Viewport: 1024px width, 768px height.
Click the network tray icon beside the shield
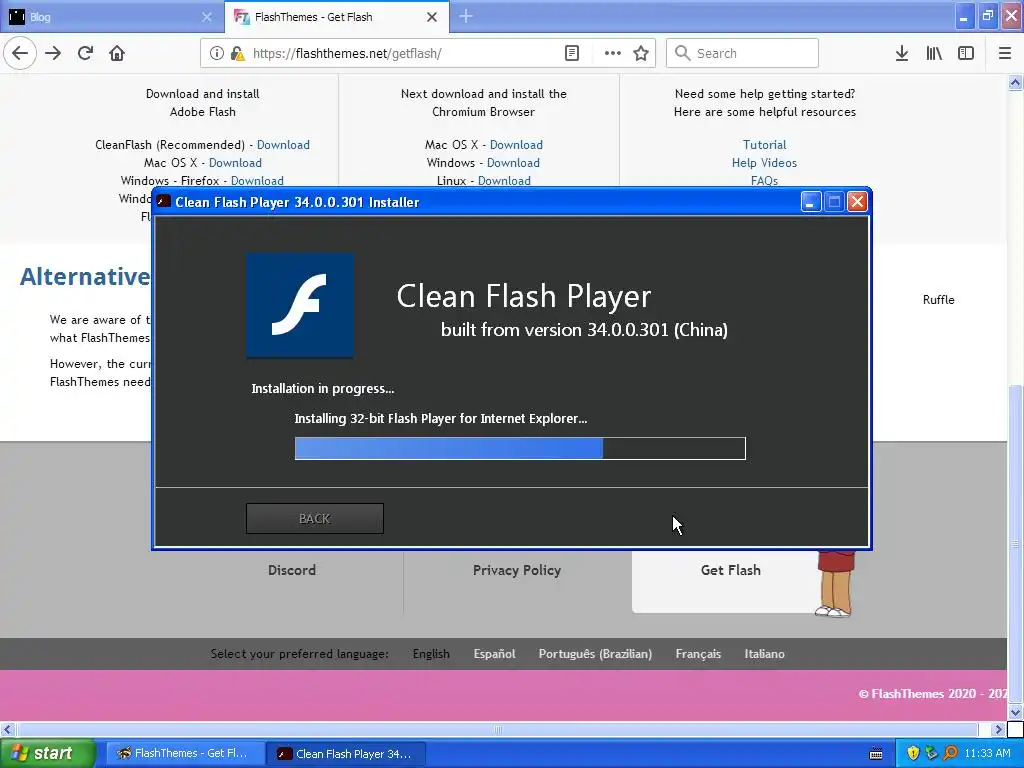931,753
